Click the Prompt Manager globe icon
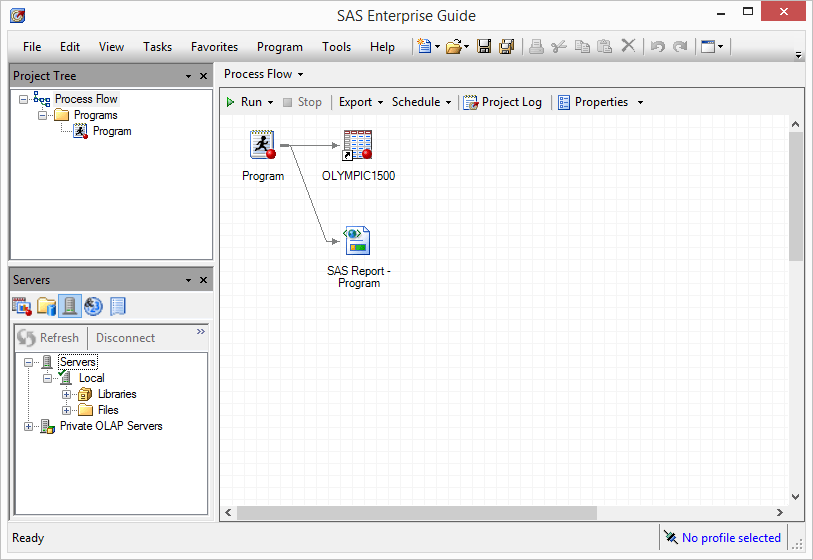Viewport: 813px width, 560px height. [93, 306]
